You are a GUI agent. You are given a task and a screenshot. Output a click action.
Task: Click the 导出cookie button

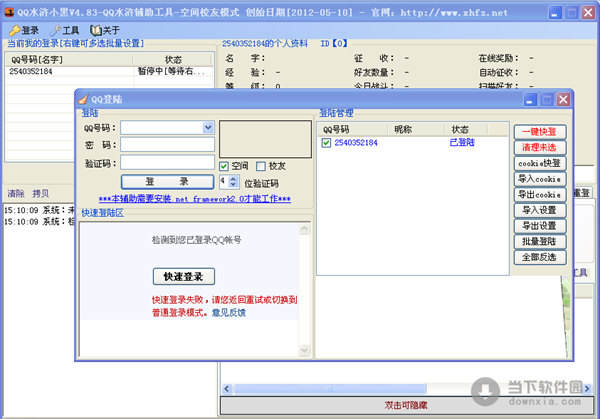point(540,195)
